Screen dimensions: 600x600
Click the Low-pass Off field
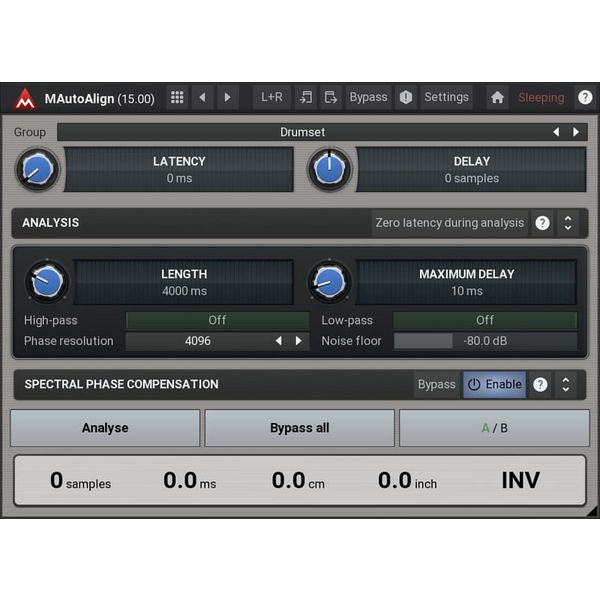click(x=485, y=320)
